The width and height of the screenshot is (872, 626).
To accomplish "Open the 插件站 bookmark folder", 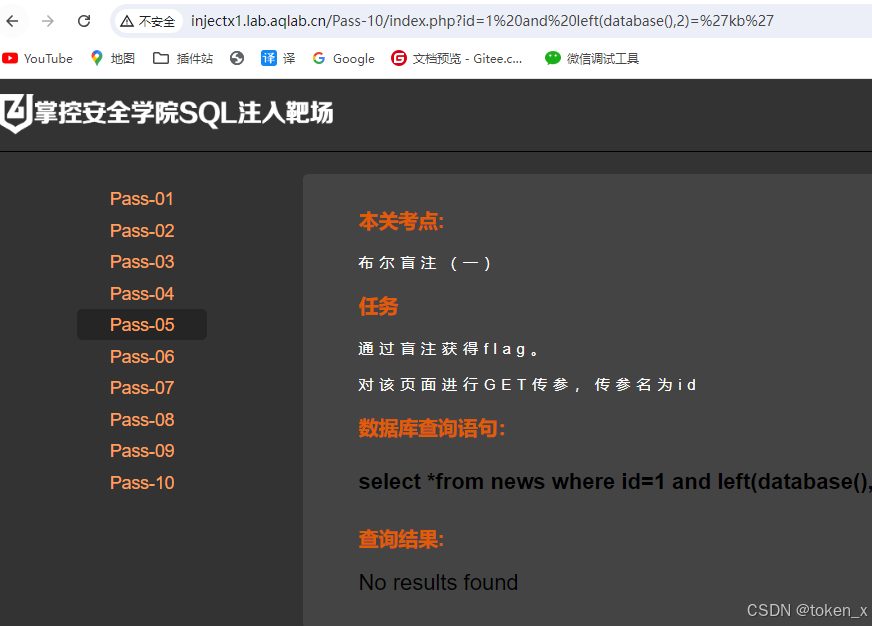I will click(x=183, y=58).
